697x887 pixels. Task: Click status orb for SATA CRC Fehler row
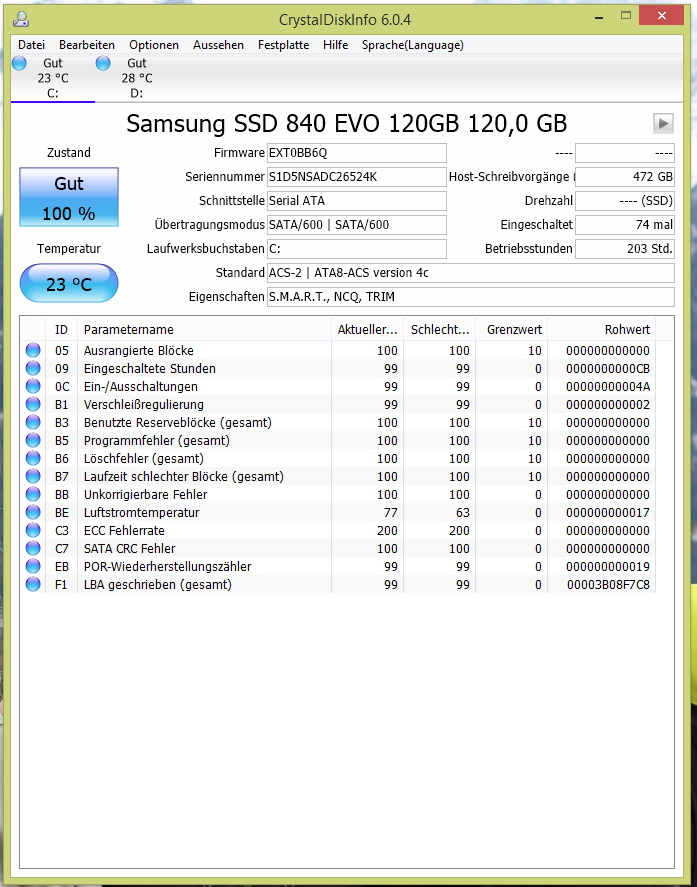coord(33,548)
